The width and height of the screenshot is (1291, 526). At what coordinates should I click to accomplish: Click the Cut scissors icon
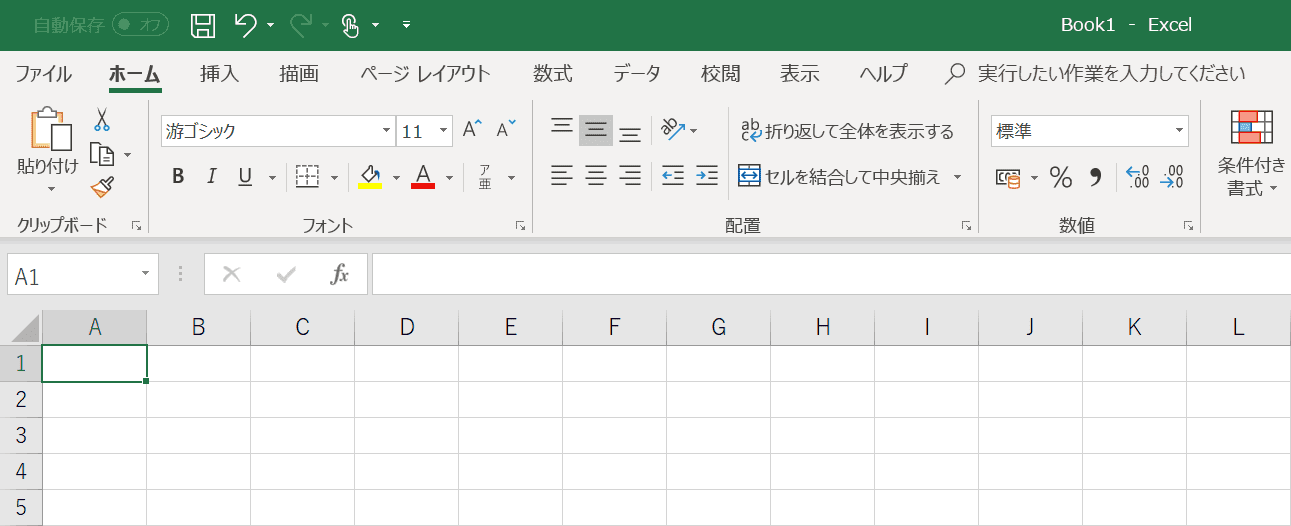click(x=102, y=120)
